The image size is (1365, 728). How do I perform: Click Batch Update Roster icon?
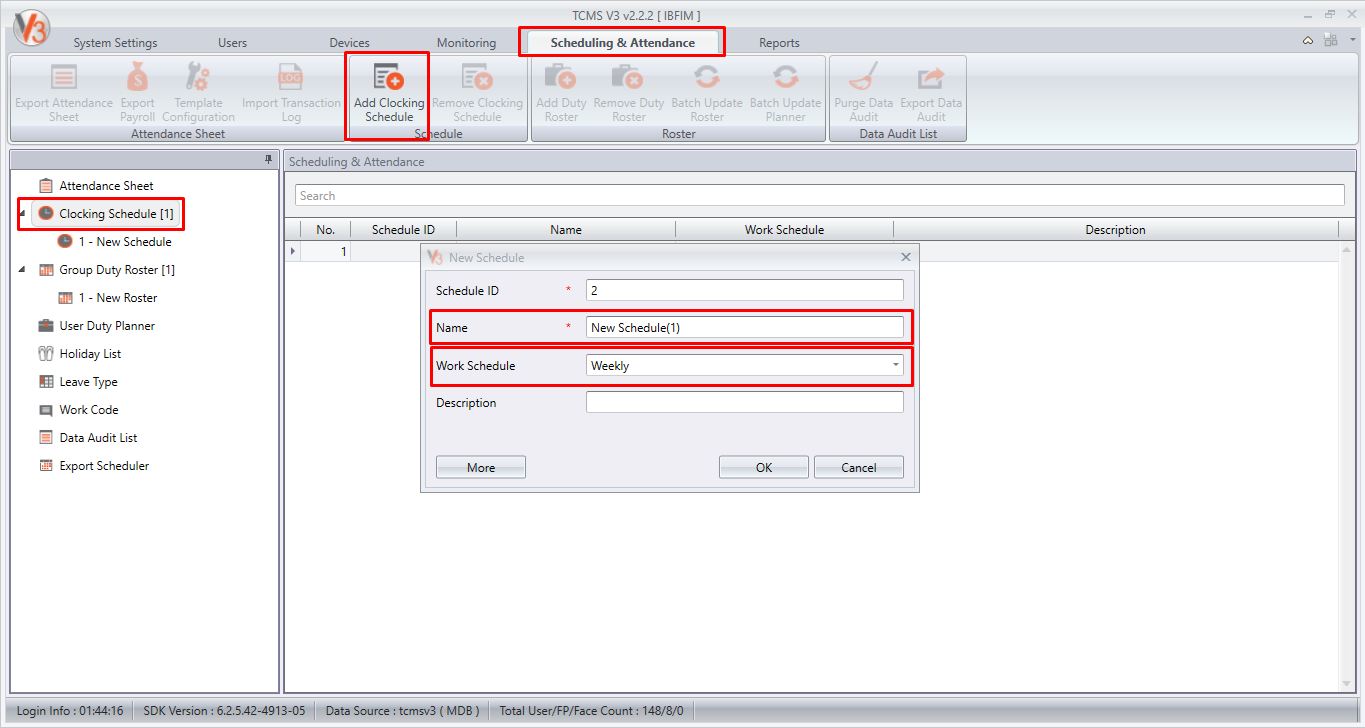[x=707, y=78]
